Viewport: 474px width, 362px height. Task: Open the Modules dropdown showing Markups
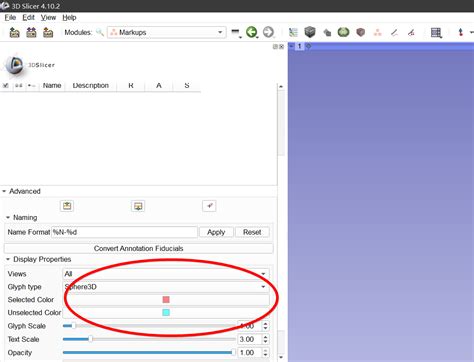coord(166,32)
